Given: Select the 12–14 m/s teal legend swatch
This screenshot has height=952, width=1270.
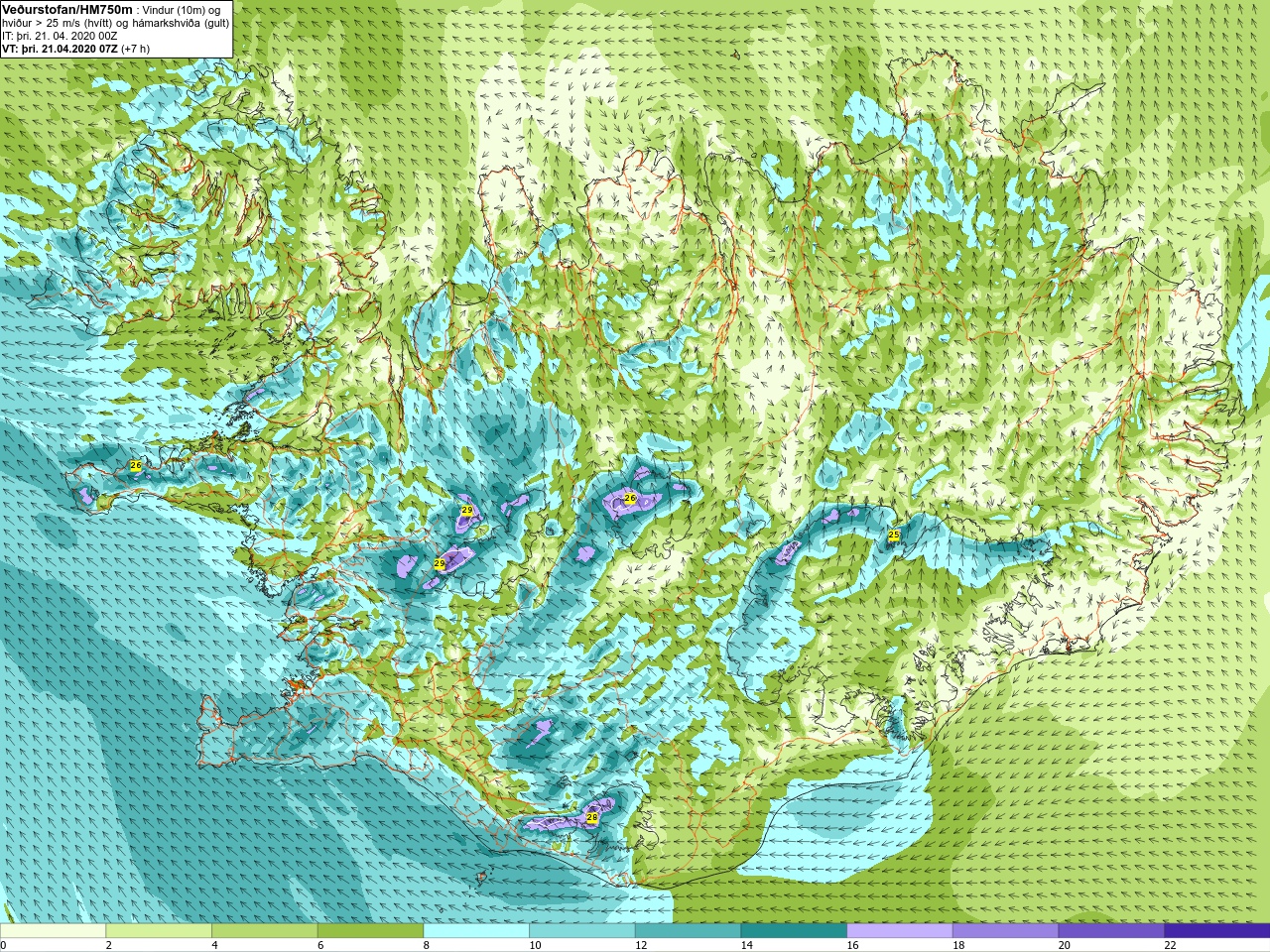Looking at the screenshot, I should tap(688, 931).
